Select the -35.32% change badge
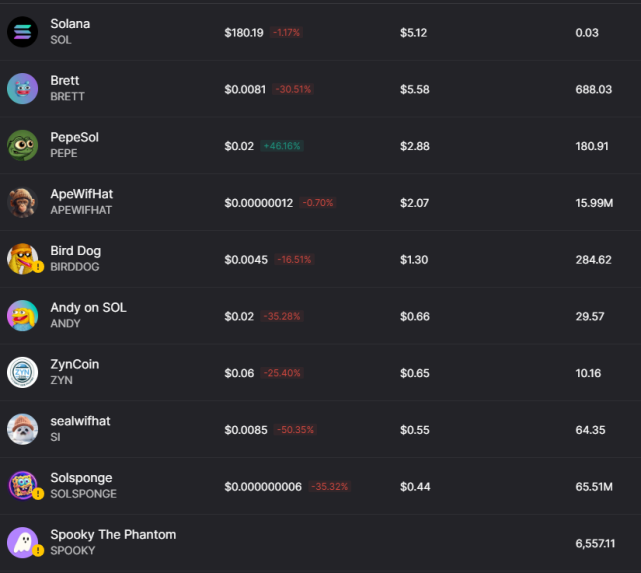The width and height of the screenshot is (641, 573). tap(330, 487)
